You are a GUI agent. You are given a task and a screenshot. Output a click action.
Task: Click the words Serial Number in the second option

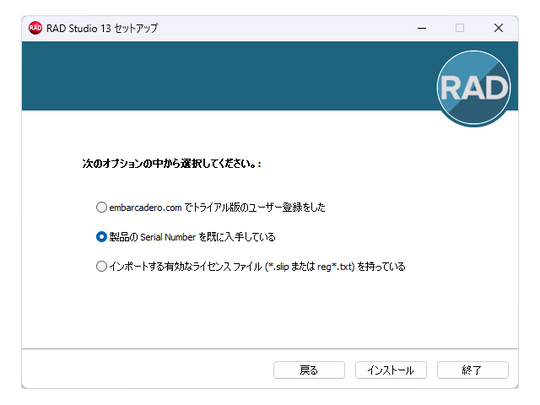click(x=168, y=237)
